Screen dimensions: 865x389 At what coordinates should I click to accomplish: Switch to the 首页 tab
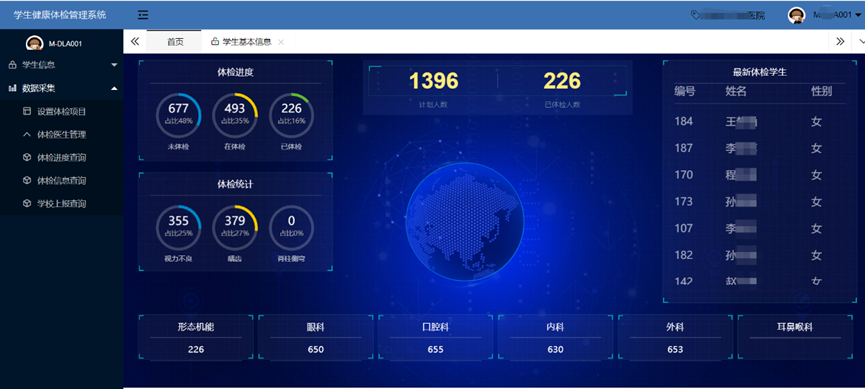pos(175,41)
